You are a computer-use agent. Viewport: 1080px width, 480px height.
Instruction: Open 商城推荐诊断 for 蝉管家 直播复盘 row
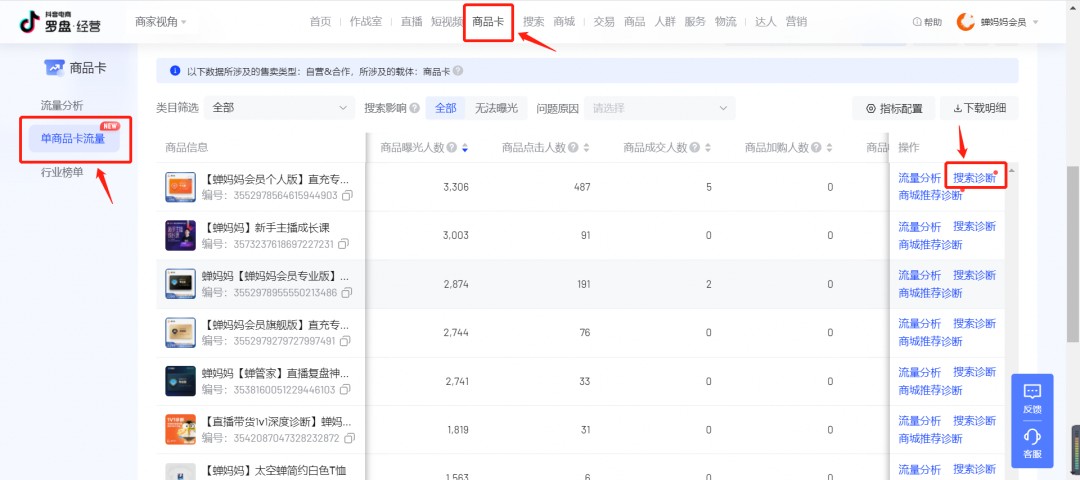[x=931, y=390]
